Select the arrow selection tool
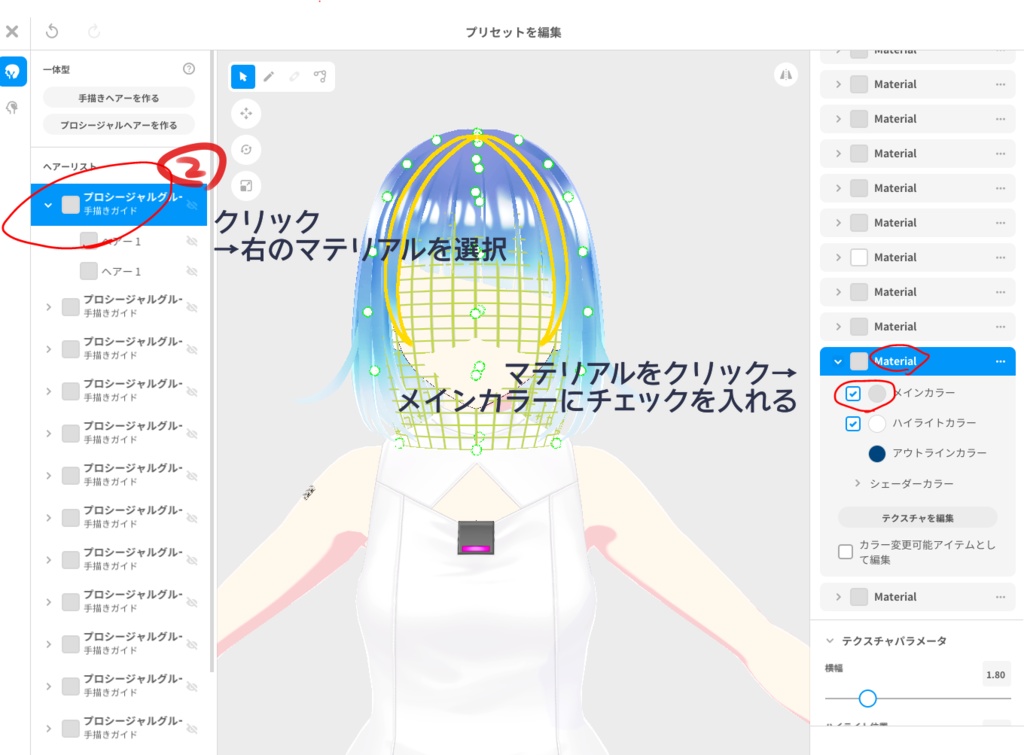This screenshot has width=1024, height=755. [x=242, y=76]
